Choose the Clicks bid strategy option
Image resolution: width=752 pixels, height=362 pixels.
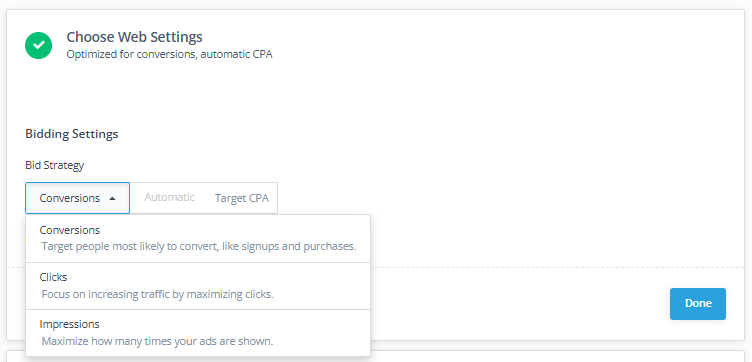coord(198,286)
